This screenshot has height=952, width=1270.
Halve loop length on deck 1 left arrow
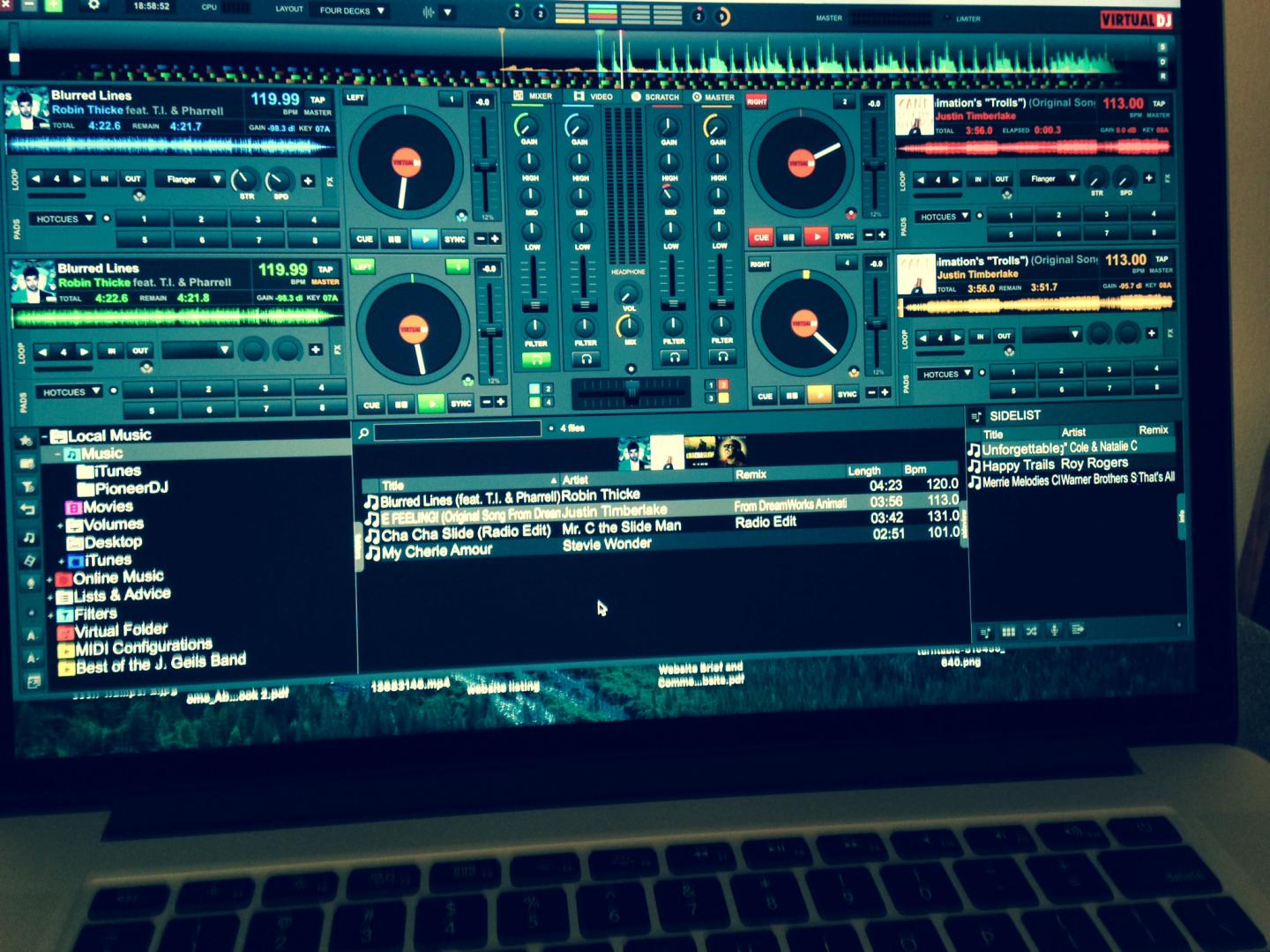[x=36, y=179]
